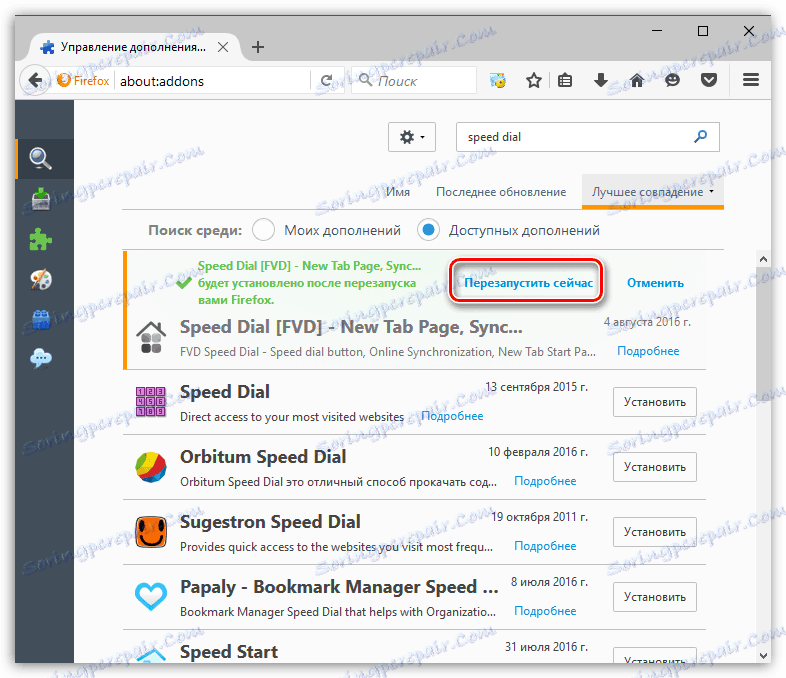Click 'Speed Dial [FVD] - New Tab Page' title
Screen dimensions: 786x678
coord(351,327)
